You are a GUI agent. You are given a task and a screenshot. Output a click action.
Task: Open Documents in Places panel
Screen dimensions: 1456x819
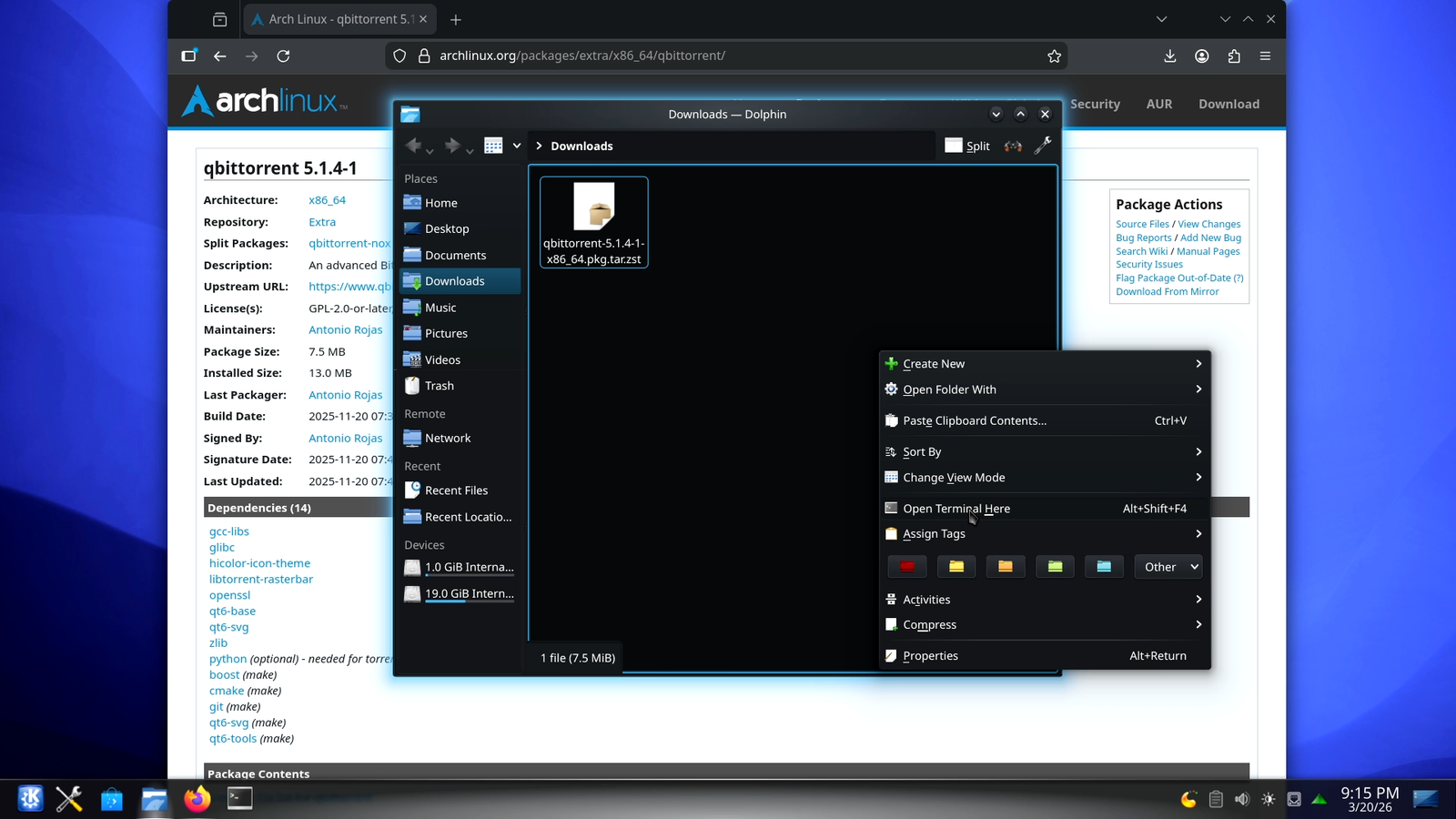coord(461,256)
